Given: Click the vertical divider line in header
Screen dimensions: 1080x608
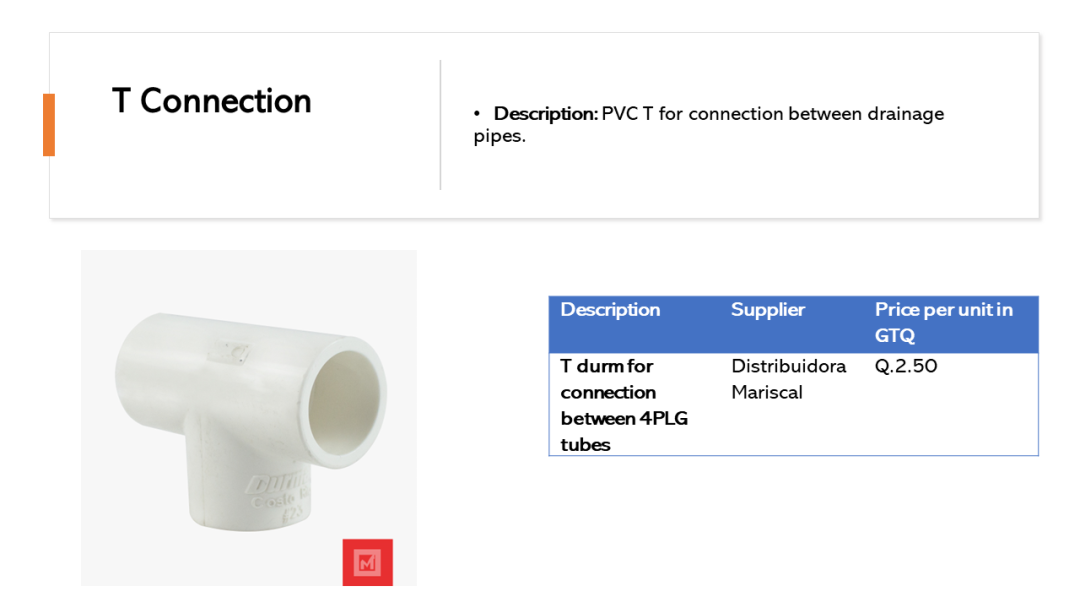Looking at the screenshot, I should (440, 125).
